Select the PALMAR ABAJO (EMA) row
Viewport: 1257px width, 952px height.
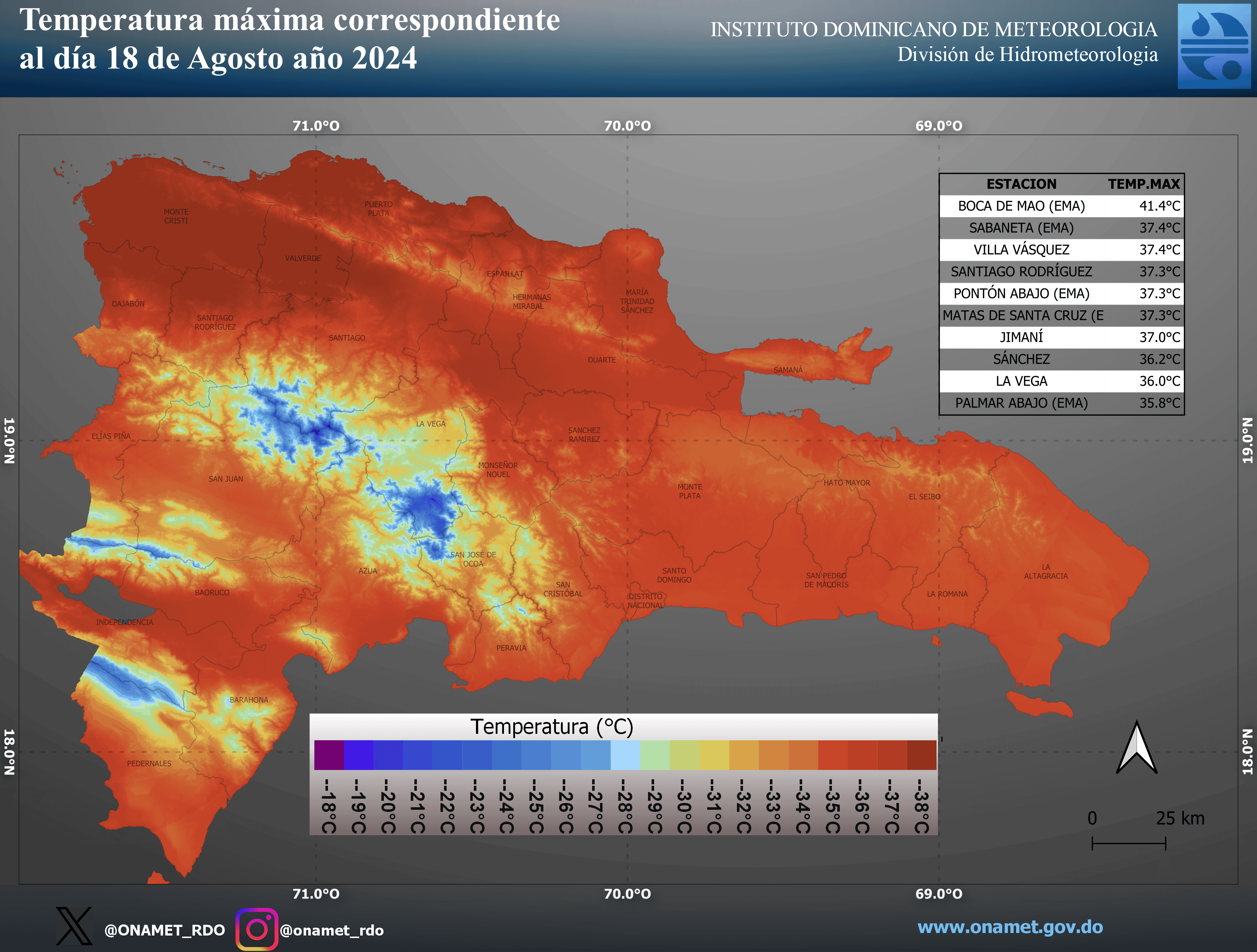1062,403
